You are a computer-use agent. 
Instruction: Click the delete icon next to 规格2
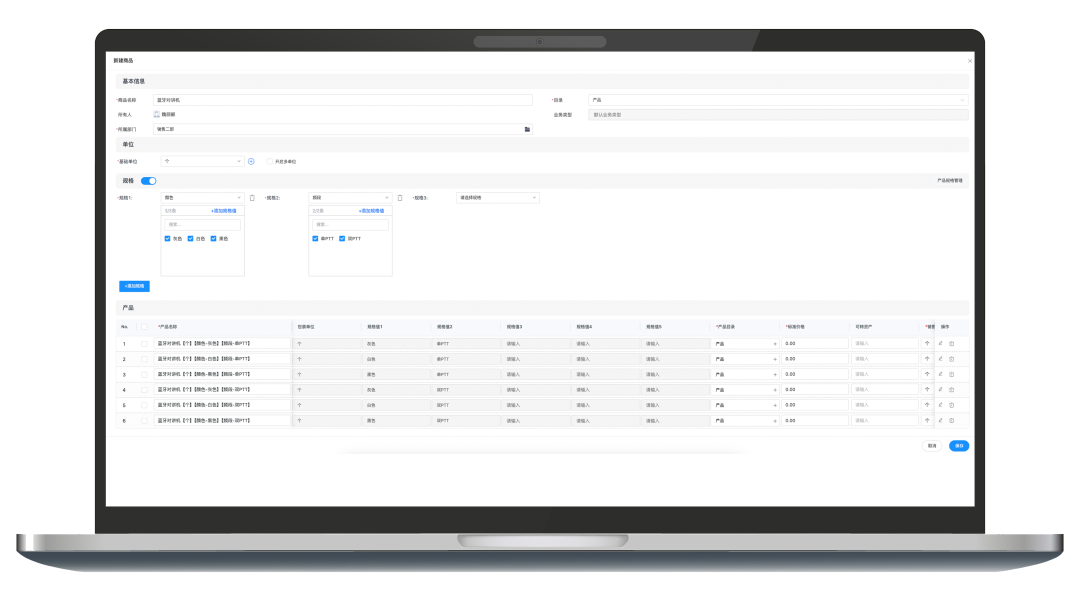(x=400, y=198)
